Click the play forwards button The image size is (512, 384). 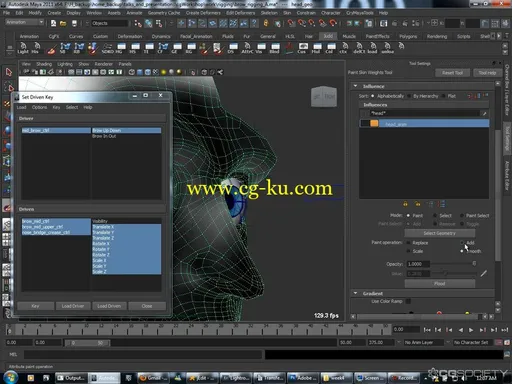pyautogui.click(x=471, y=330)
